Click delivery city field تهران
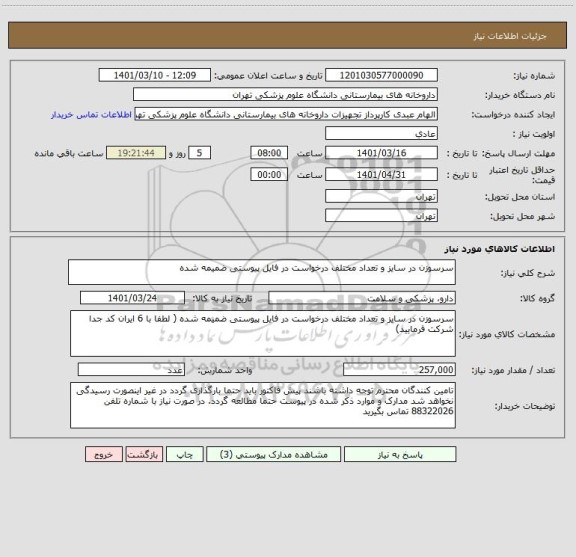Viewport: 576px width, 557px height. coord(381,216)
